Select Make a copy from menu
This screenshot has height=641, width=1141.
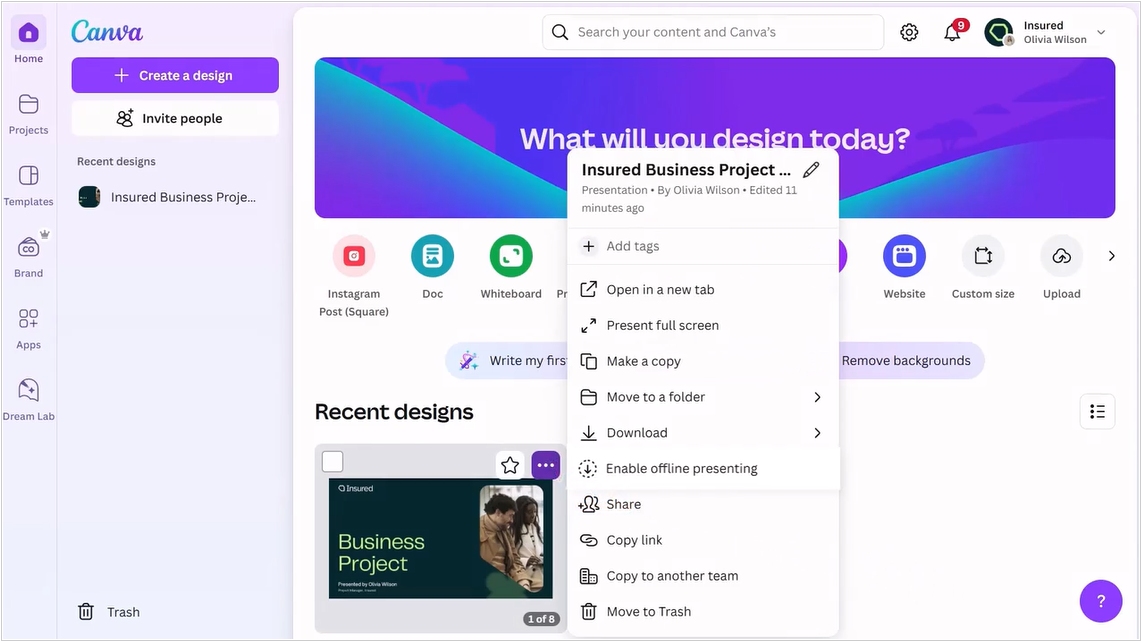643,361
